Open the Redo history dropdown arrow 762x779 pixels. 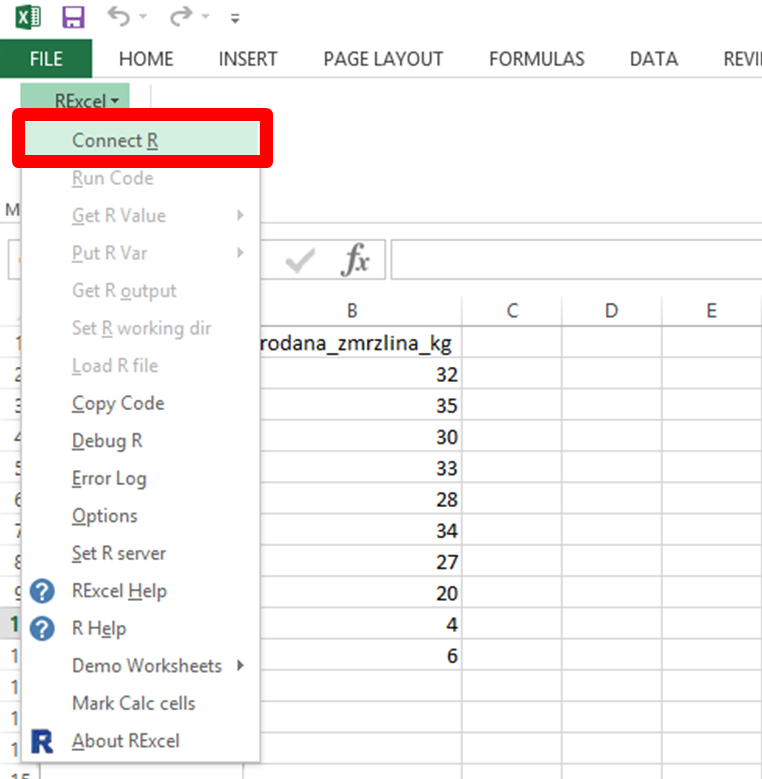[205, 17]
